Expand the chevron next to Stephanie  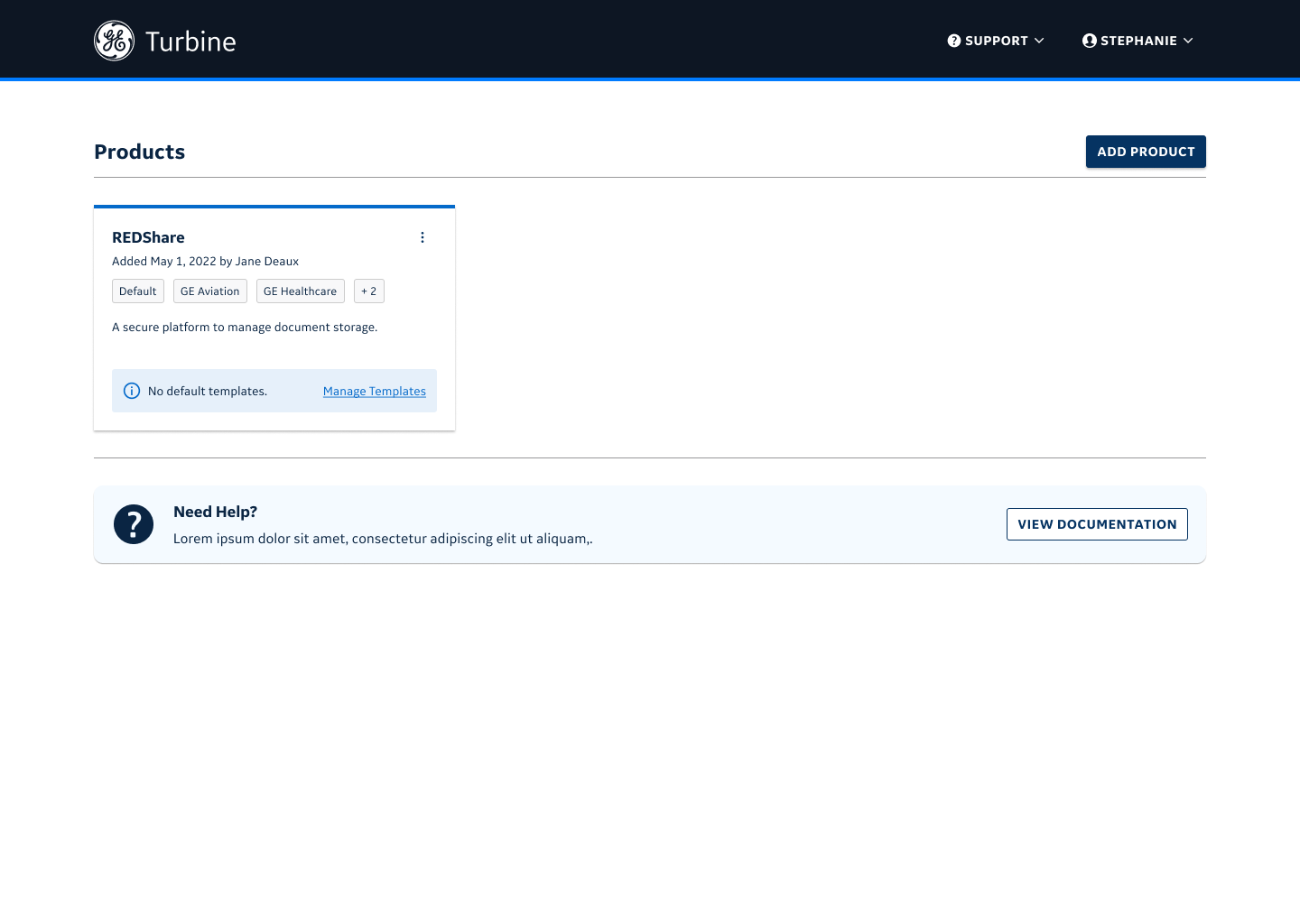pos(1188,41)
